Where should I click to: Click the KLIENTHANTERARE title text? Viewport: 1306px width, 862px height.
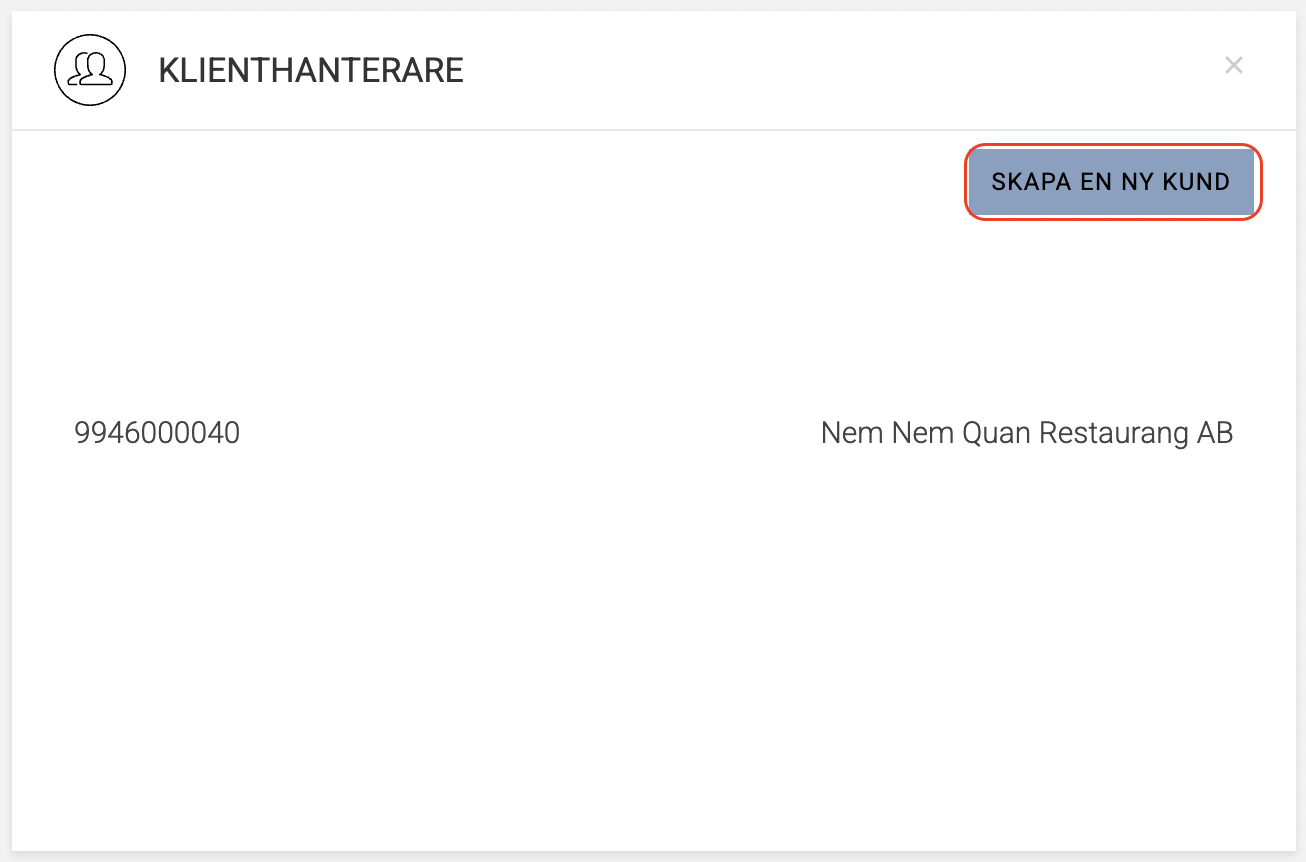(x=311, y=70)
